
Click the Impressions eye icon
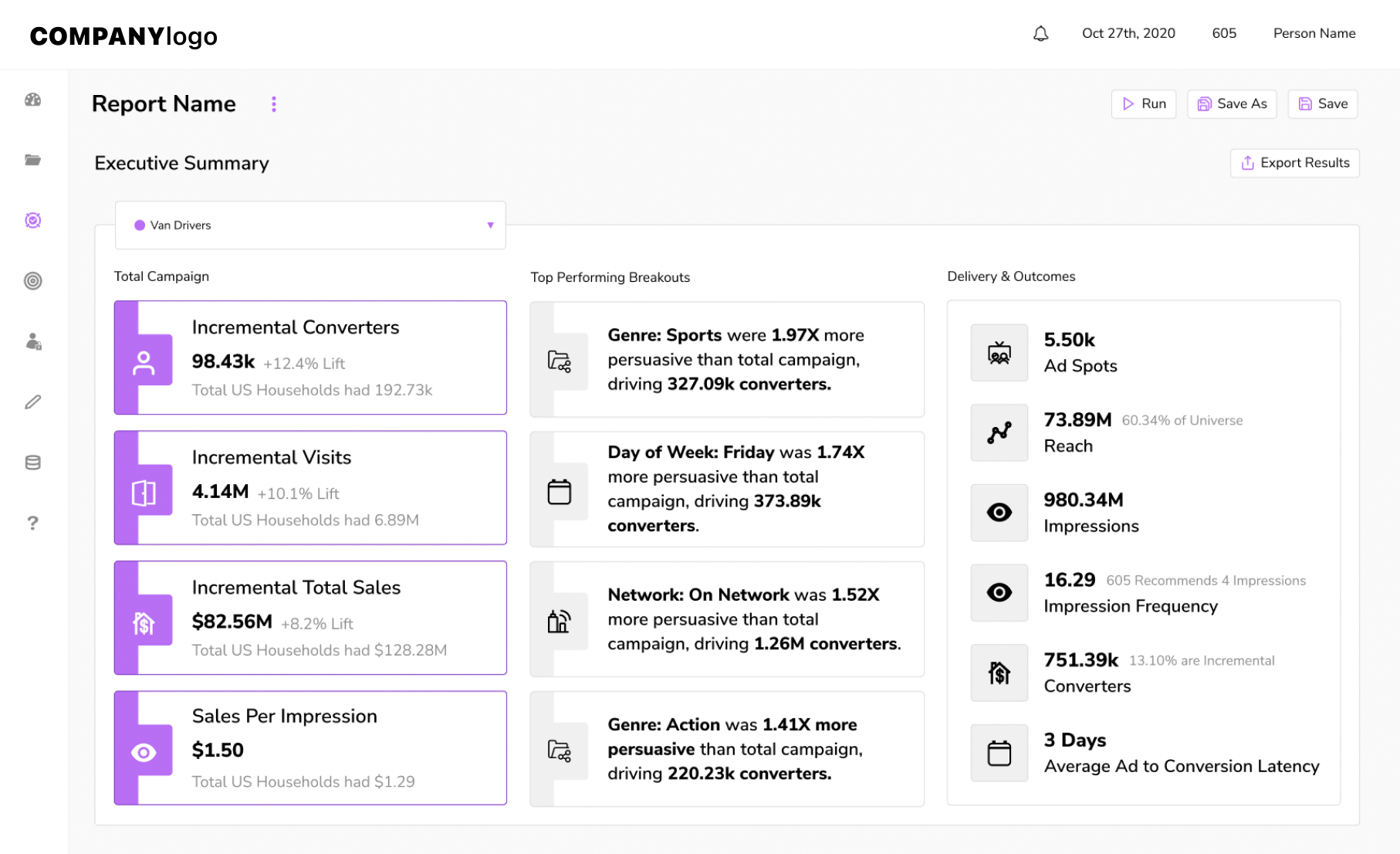[999, 512]
